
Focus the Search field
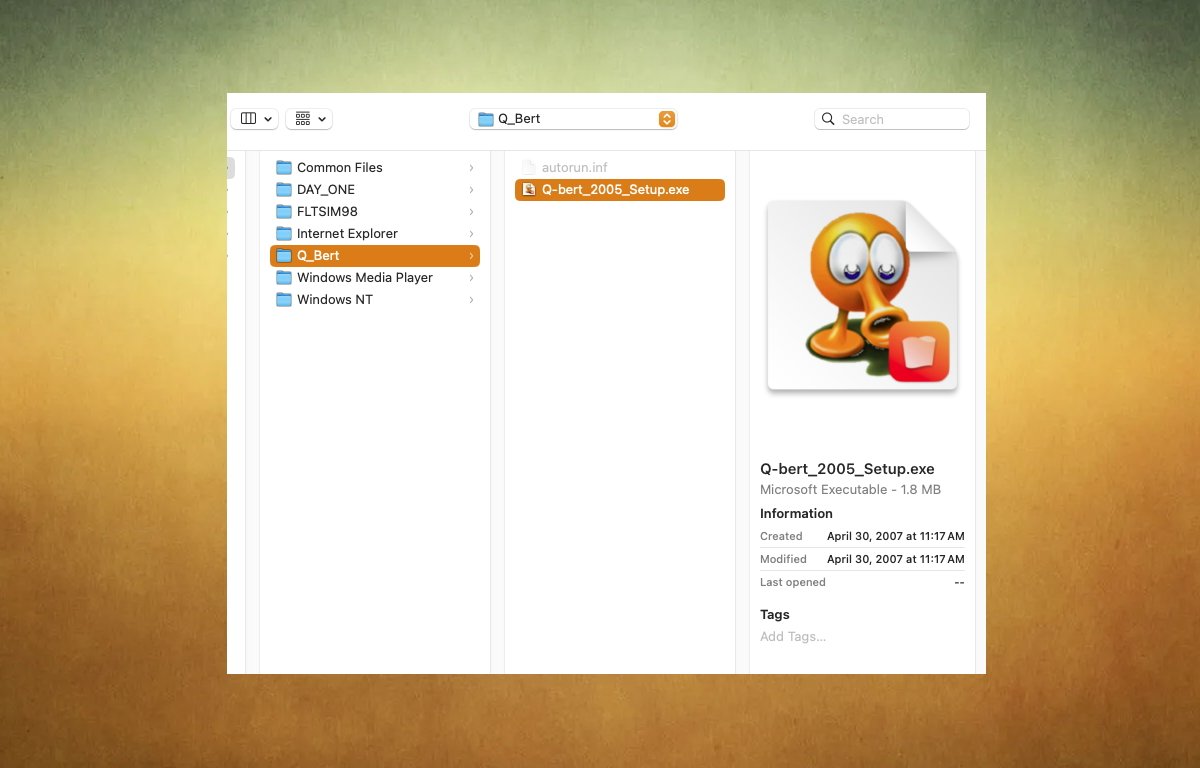(892, 119)
